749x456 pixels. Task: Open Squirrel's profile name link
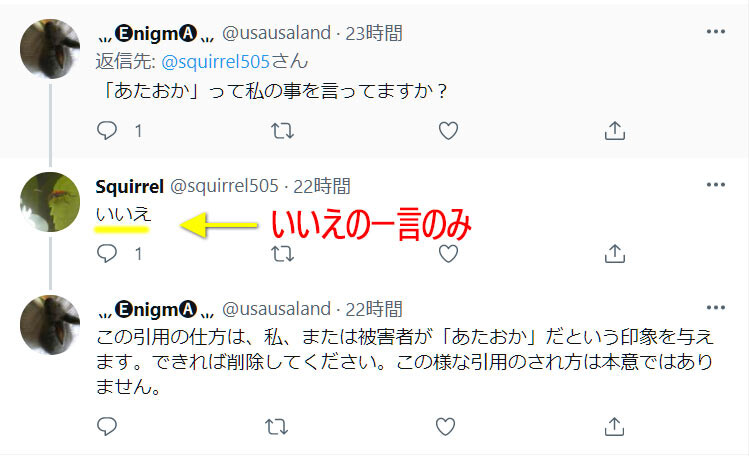129,186
